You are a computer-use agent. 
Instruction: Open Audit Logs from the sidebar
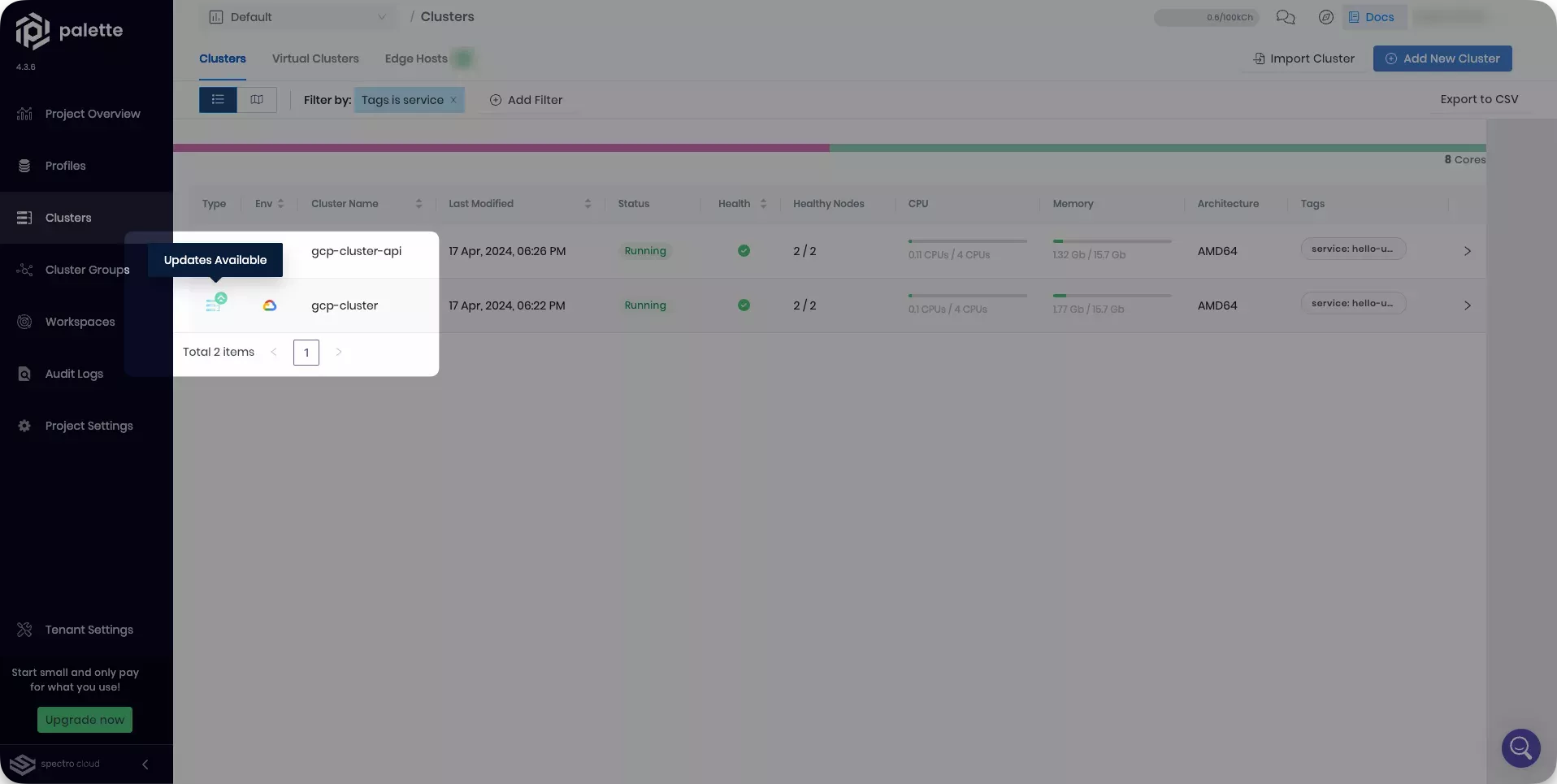(x=72, y=374)
